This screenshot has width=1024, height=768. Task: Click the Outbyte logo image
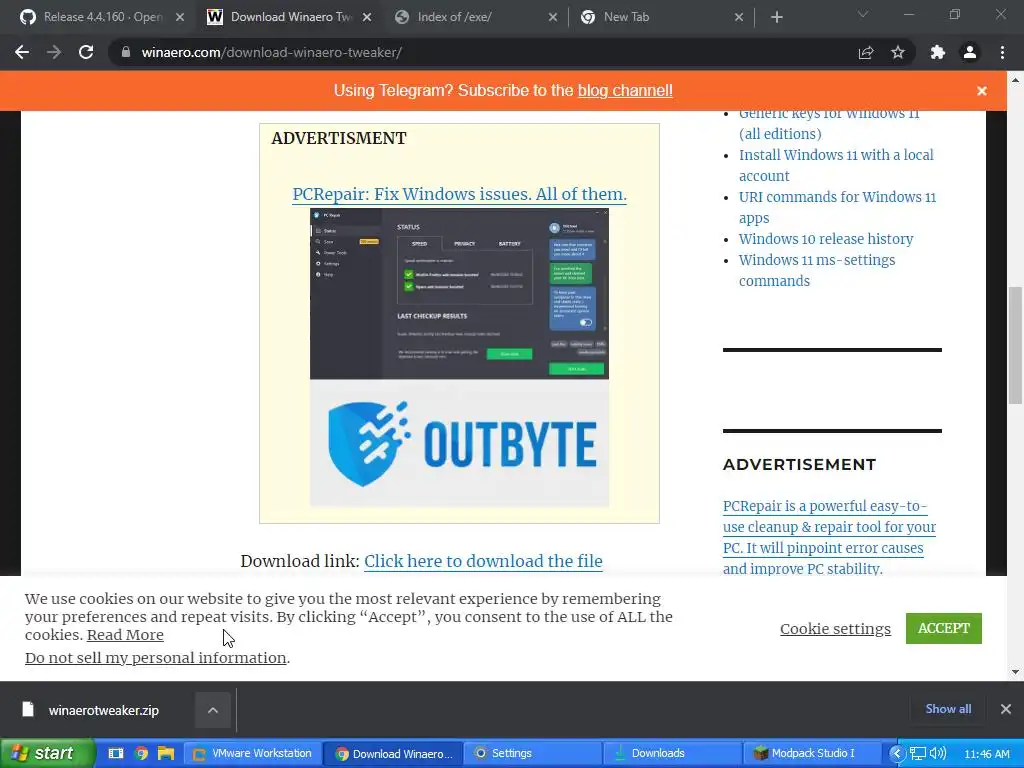click(x=459, y=443)
